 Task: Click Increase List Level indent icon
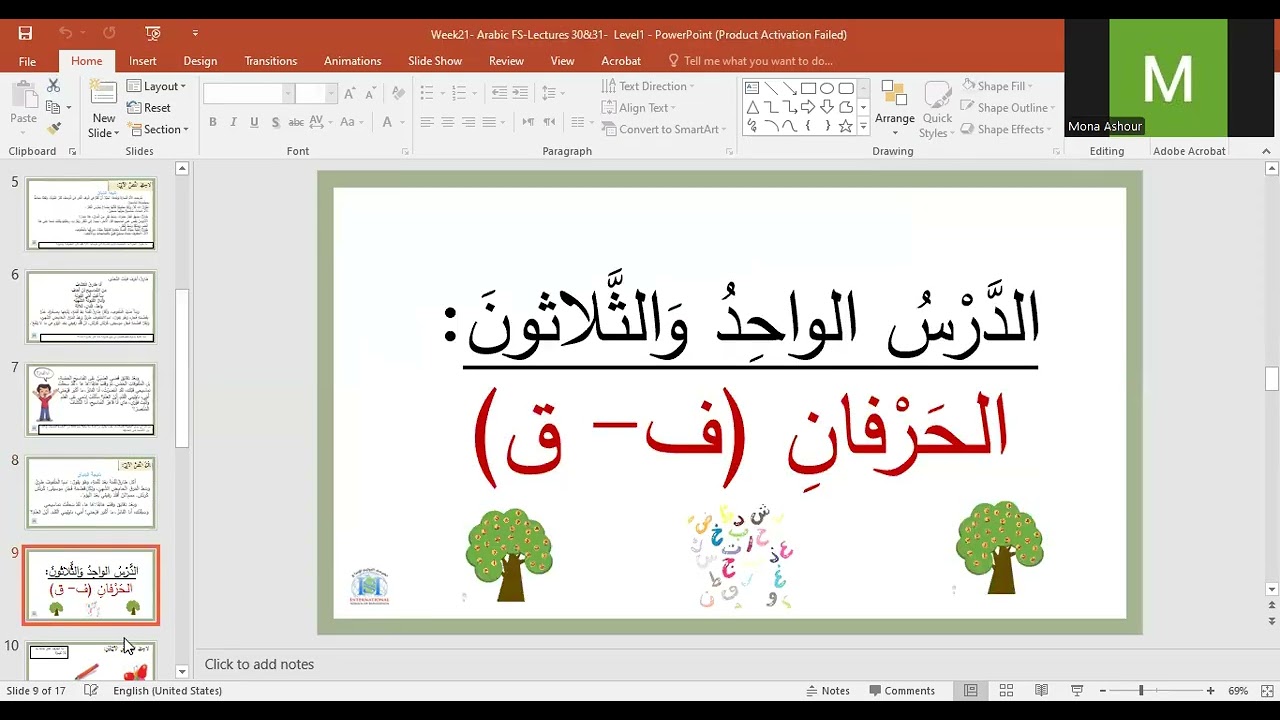coord(520,93)
